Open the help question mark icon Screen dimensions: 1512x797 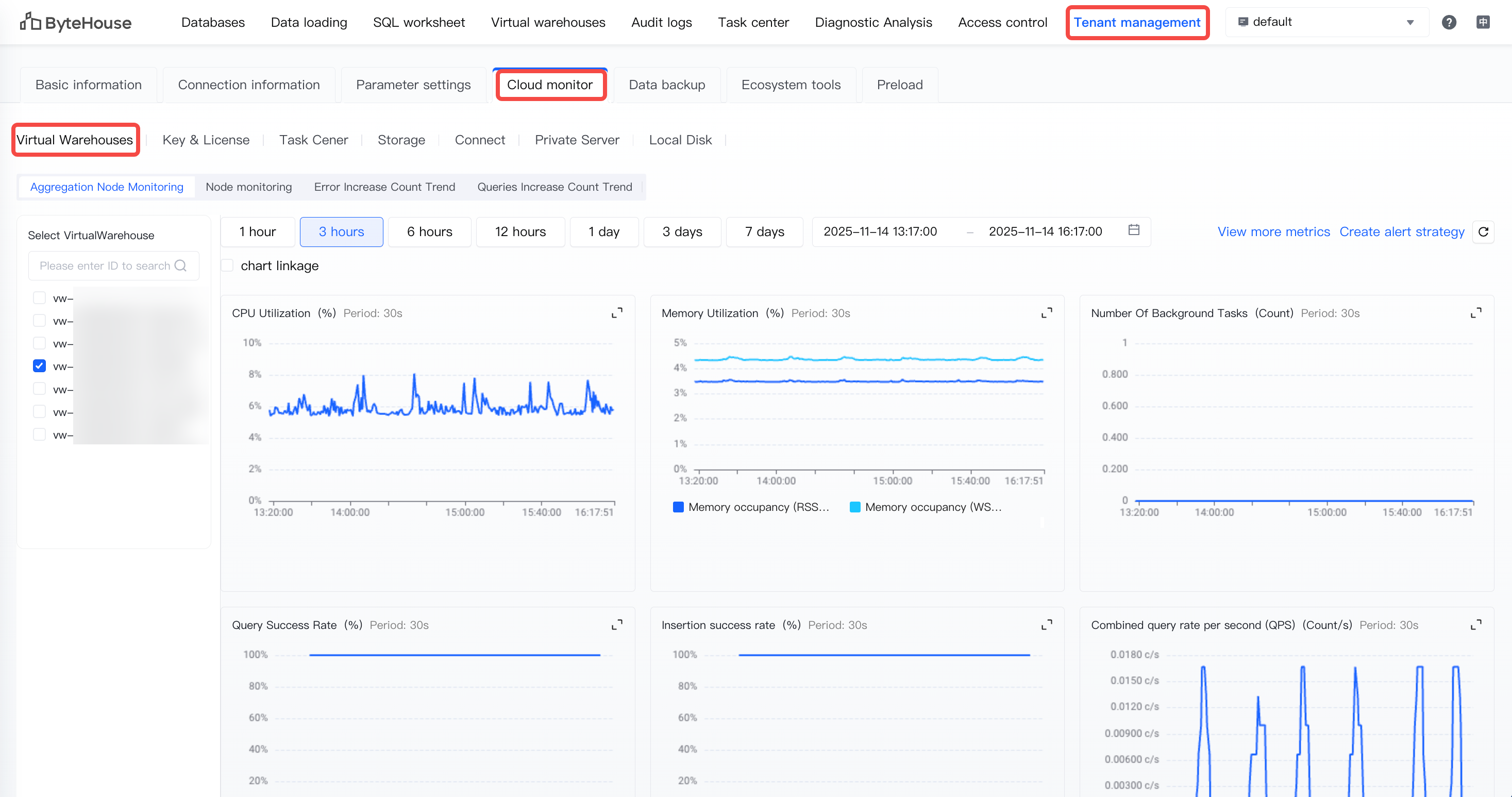point(1449,22)
